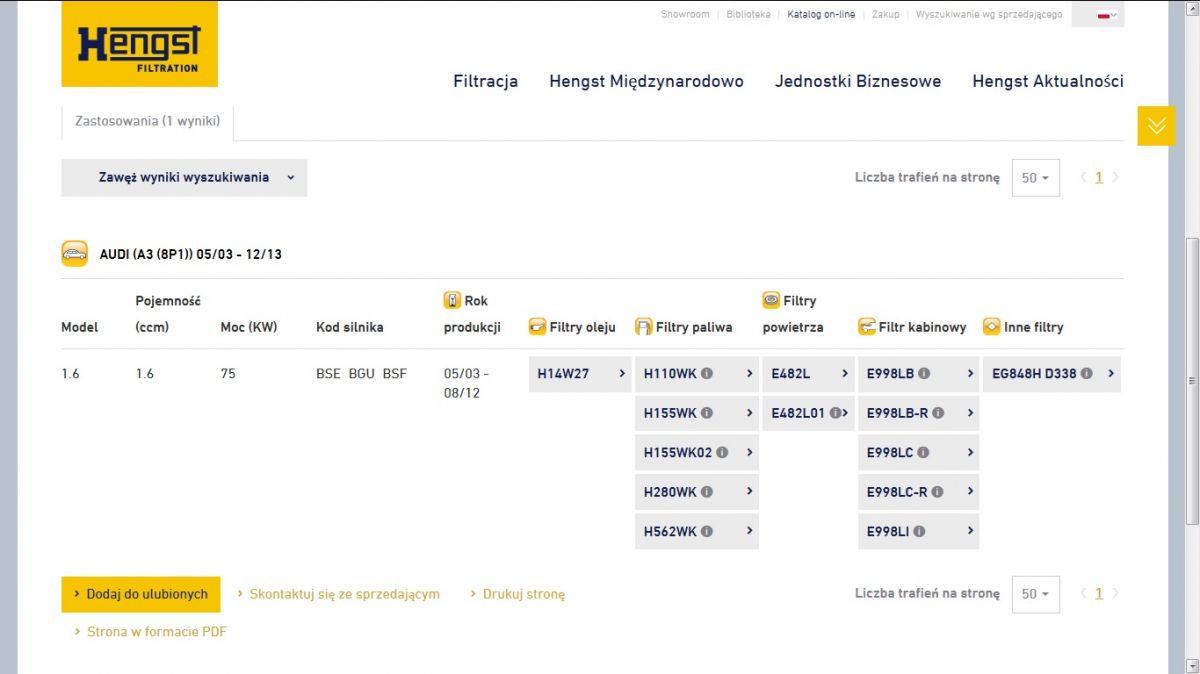Click the scrollbar down arrow
The image size is (1200, 674).
(x=1192, y=665)
